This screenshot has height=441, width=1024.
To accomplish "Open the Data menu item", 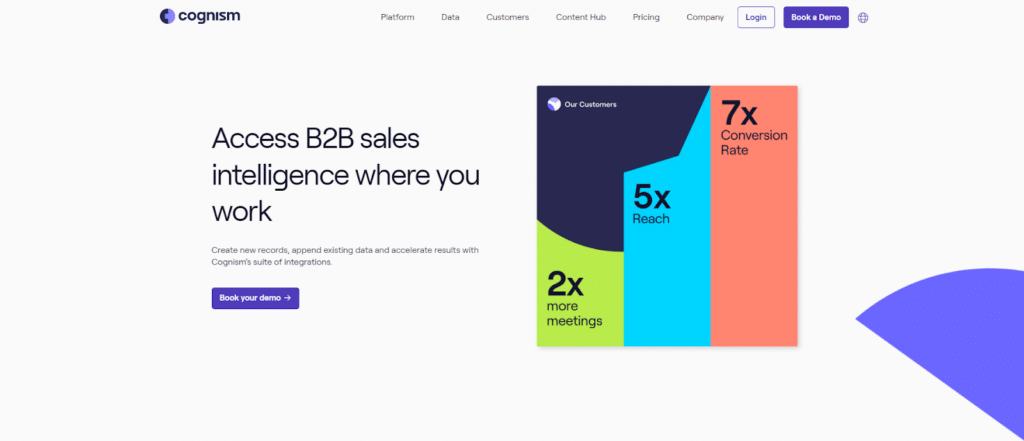I will point(450,18).
